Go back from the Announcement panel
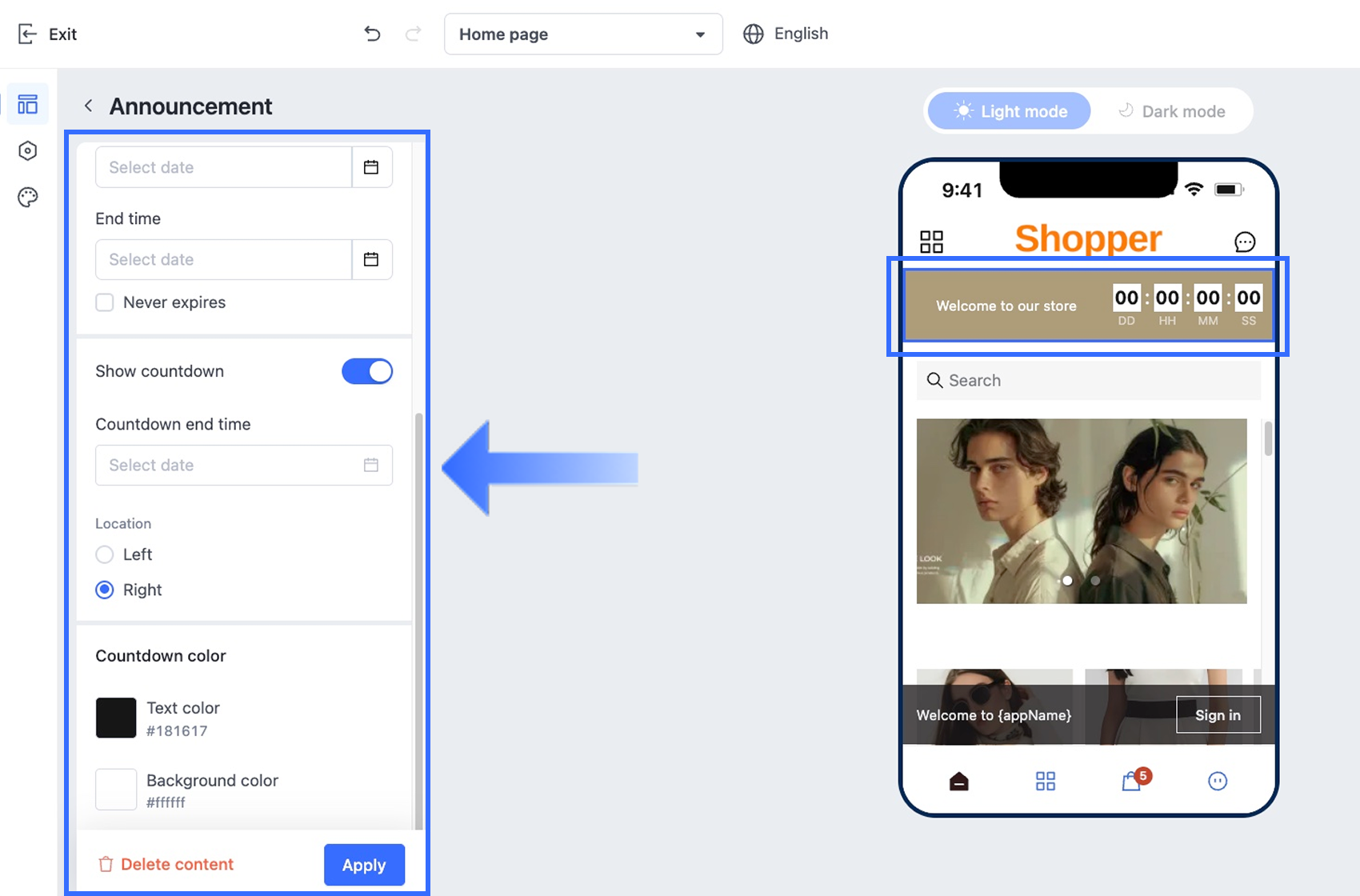Viewport: 1360px width, 896px height. point(89,106)
